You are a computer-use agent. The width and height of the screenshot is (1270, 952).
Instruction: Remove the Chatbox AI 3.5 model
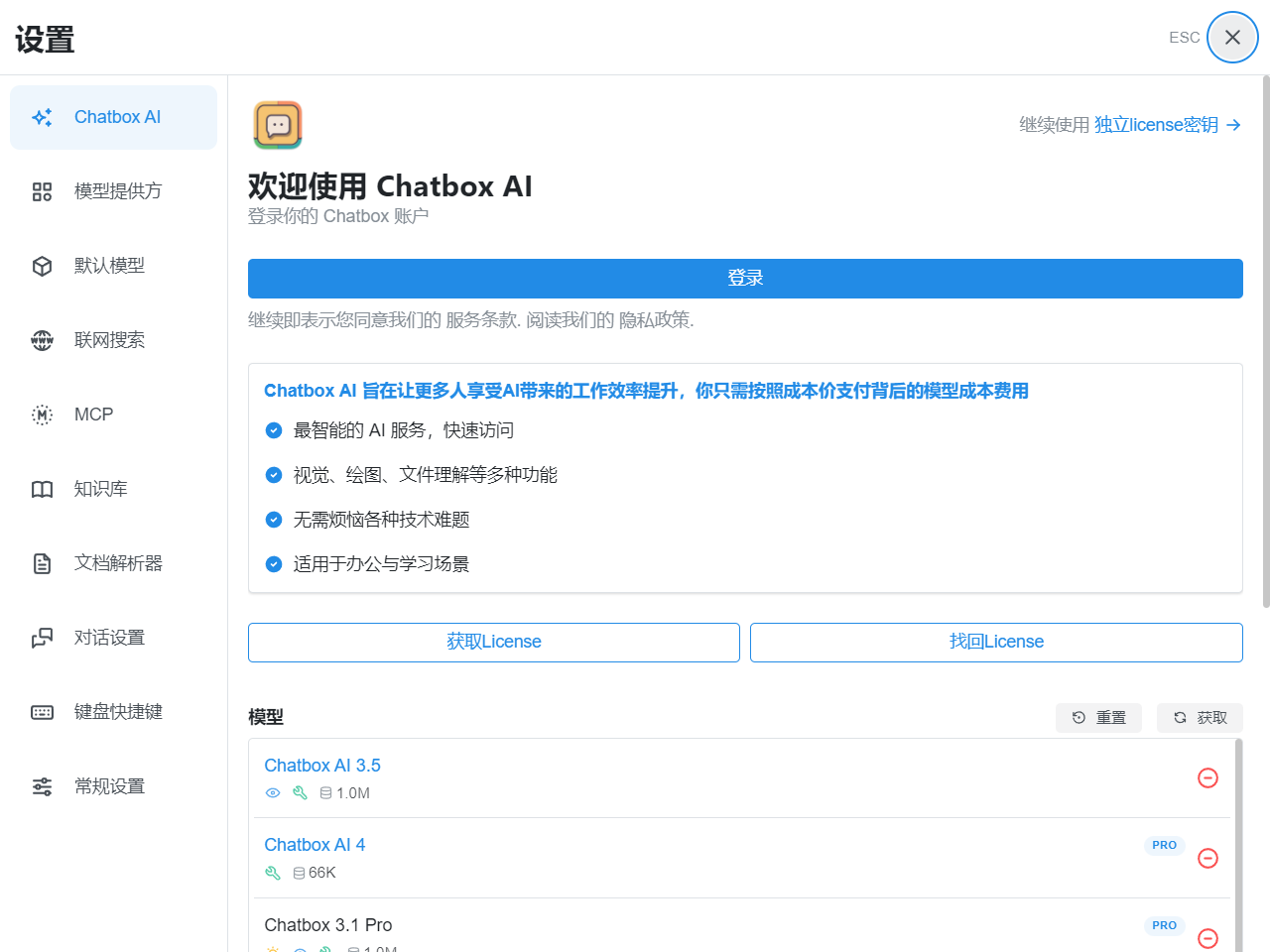1207,778
